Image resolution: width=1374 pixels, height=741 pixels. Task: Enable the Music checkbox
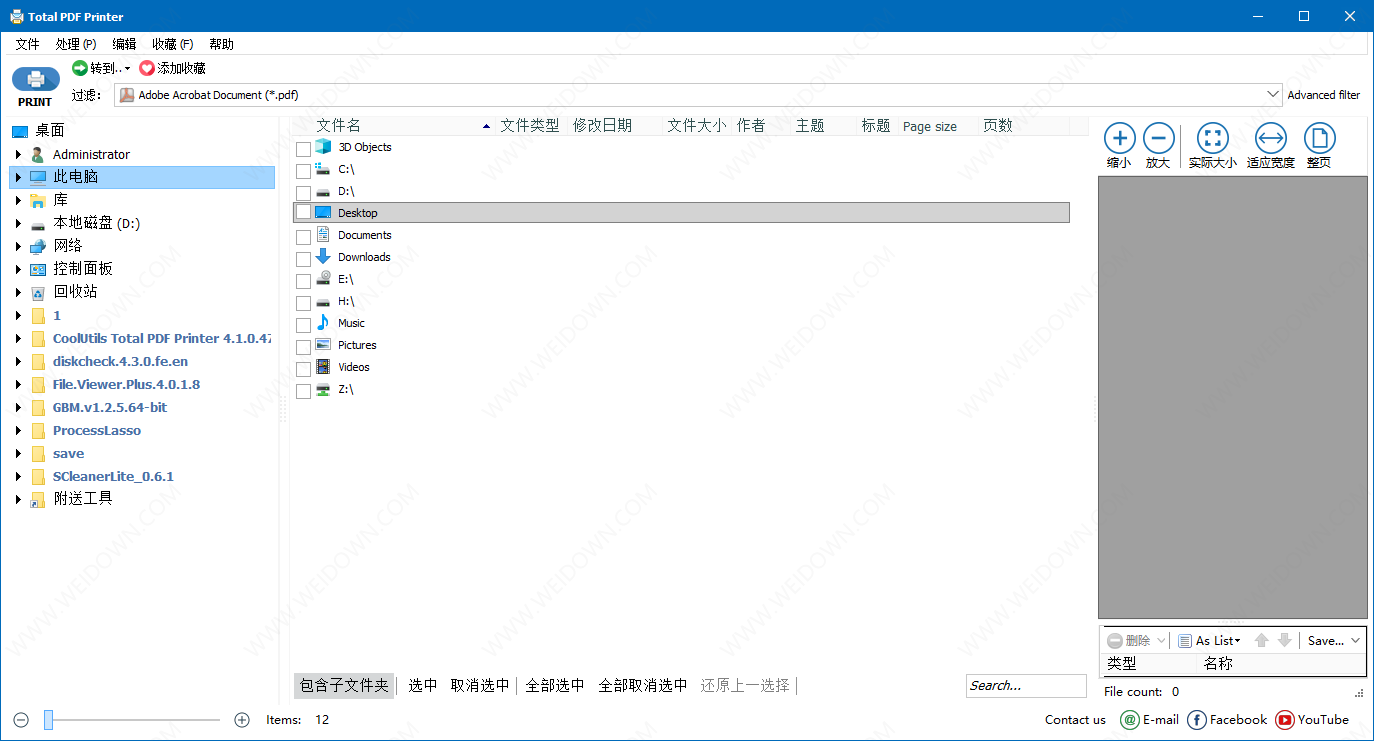click(304, 325)
